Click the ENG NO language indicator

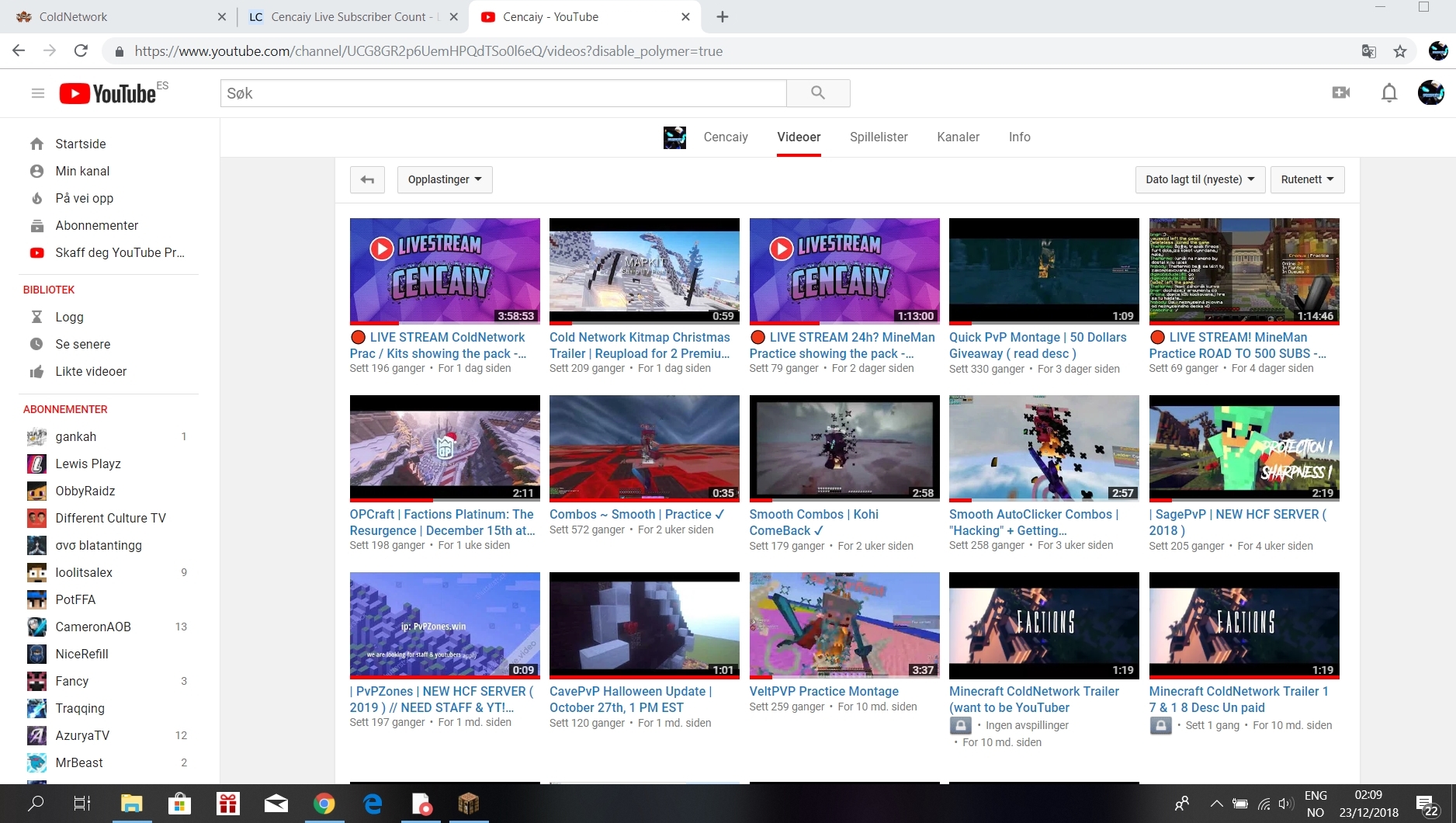(x=1316, y=804)
